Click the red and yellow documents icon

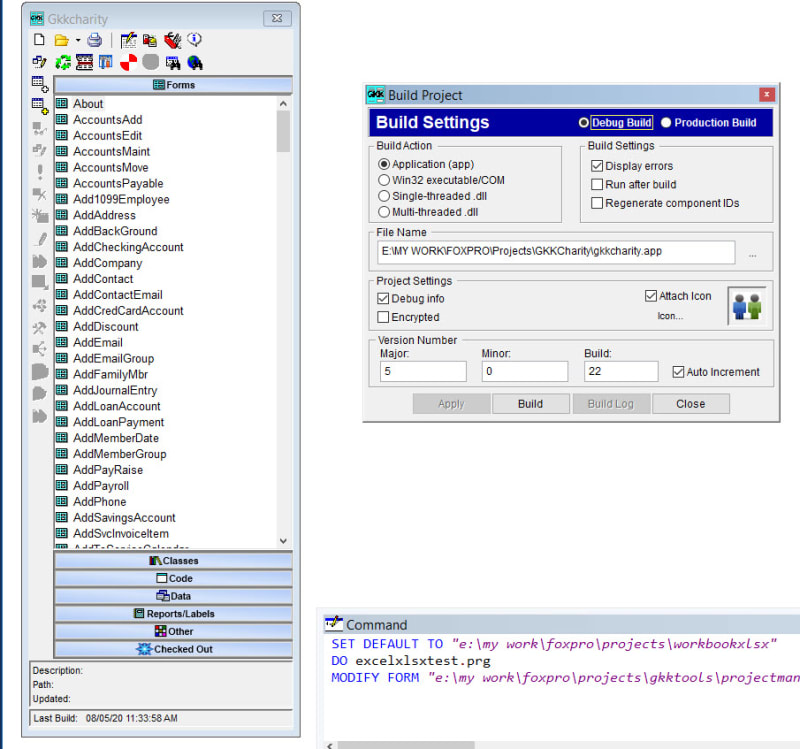(150, 40)
